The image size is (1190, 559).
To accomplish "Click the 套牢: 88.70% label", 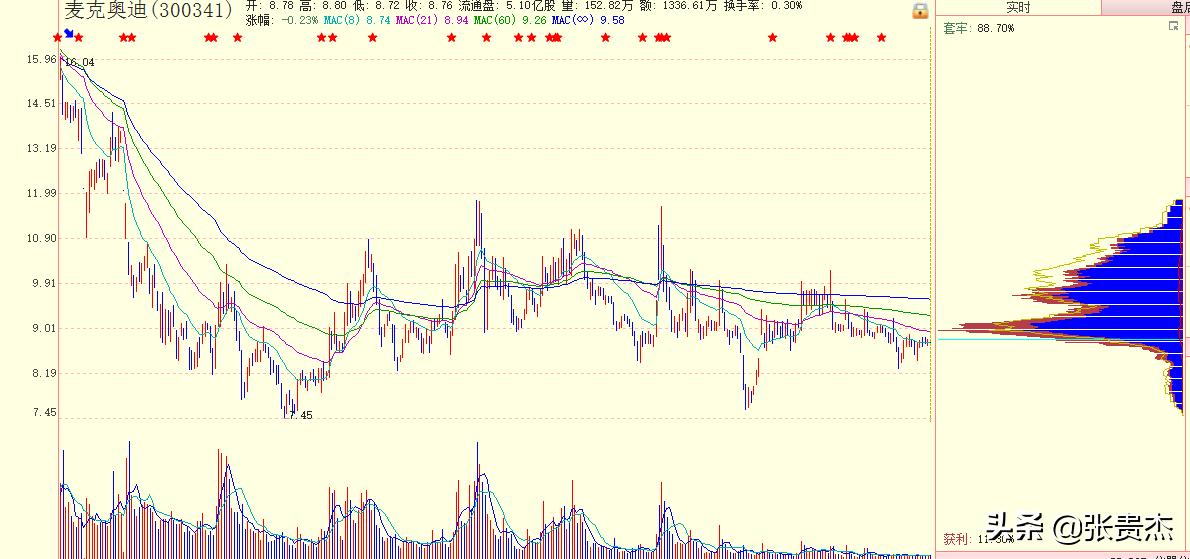I will tap(978, 28).
